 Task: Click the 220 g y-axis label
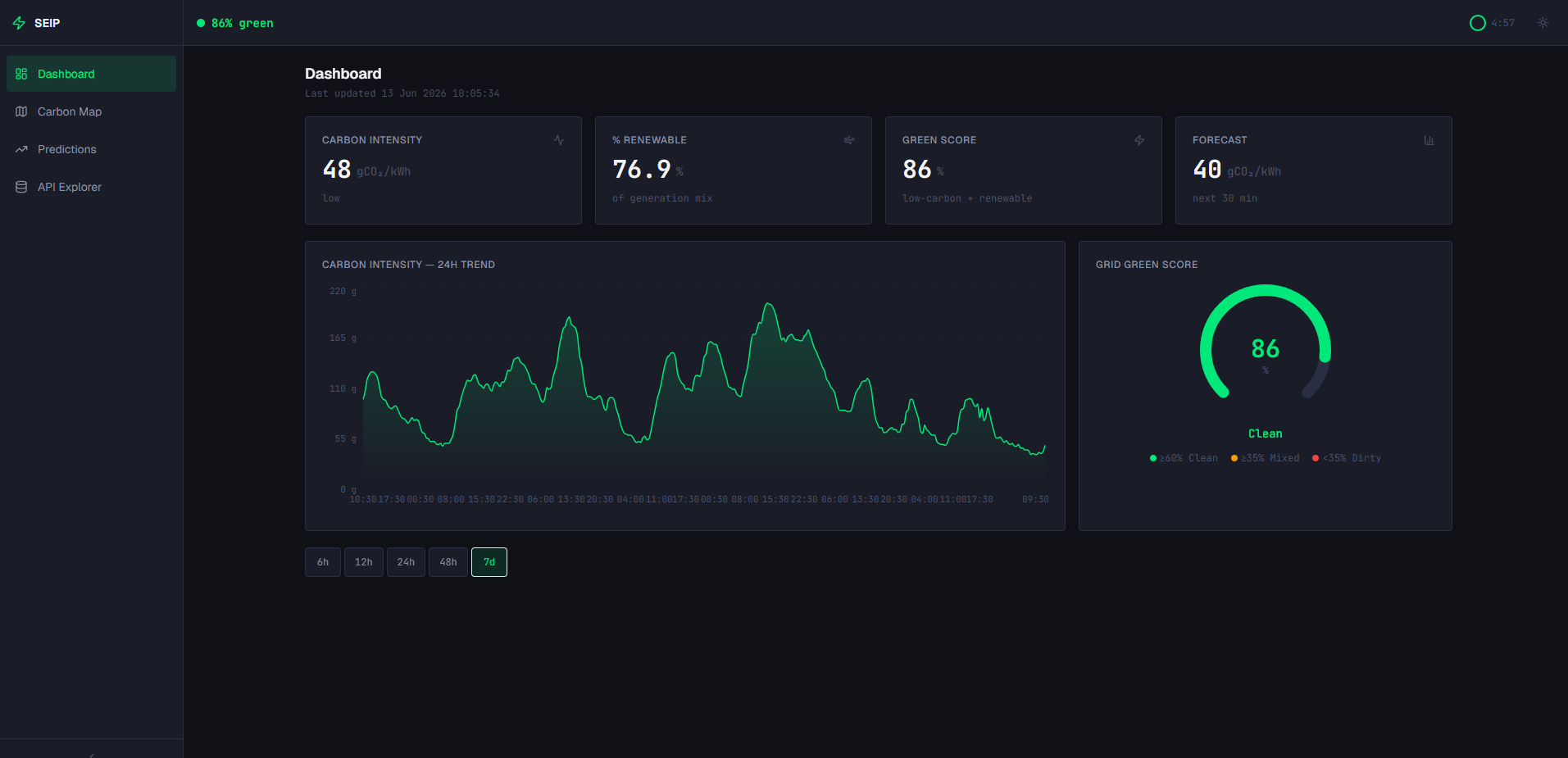343,291
